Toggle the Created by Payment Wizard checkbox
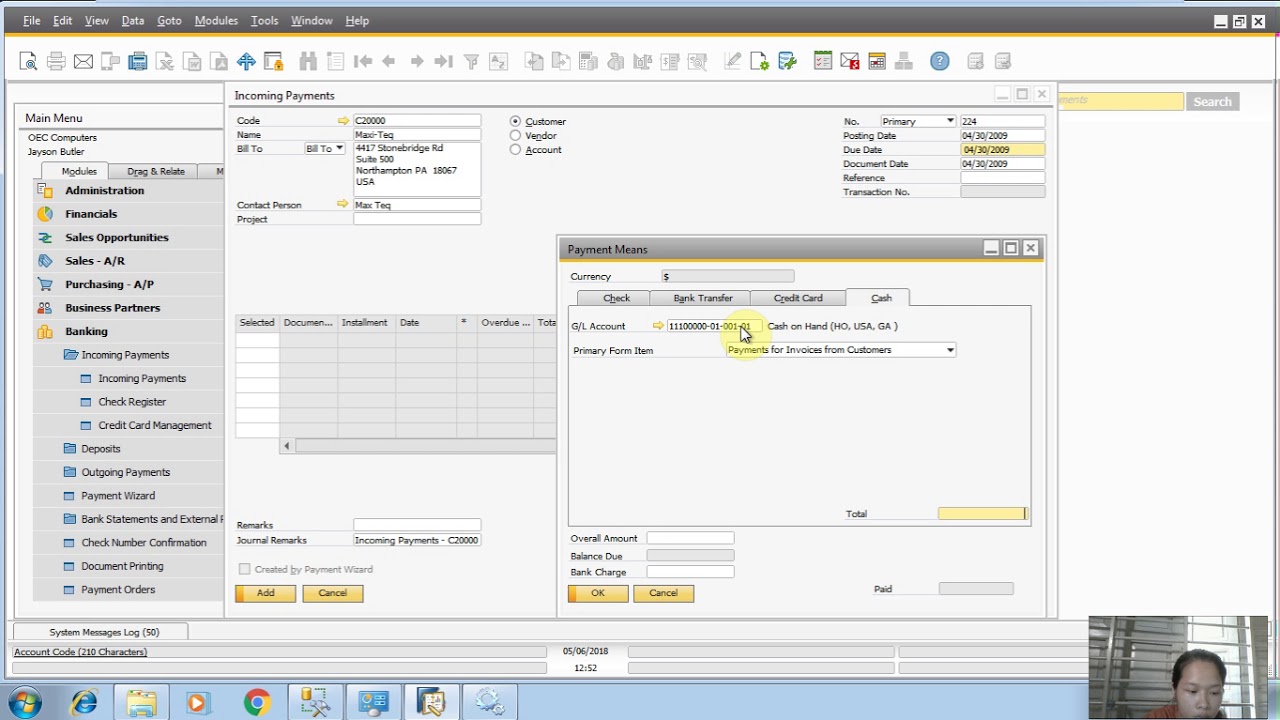Image resolution: width=1280 pixels, height=720 pixels. [x=244, y=569]
